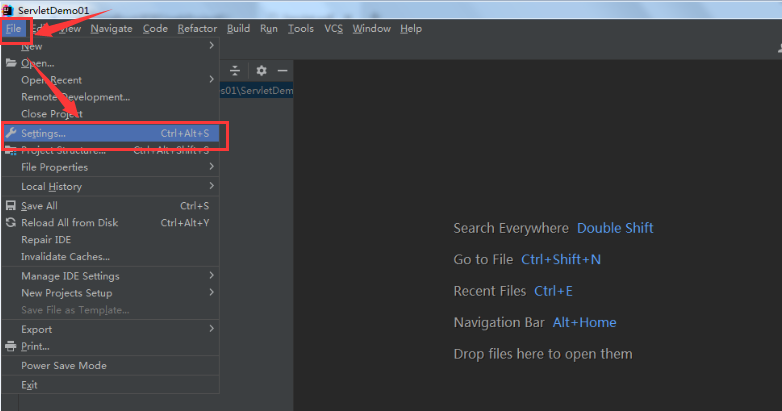Viewport: 782px width, 411px height.
Task: Open the VCS menu
Action: (334, 29)
